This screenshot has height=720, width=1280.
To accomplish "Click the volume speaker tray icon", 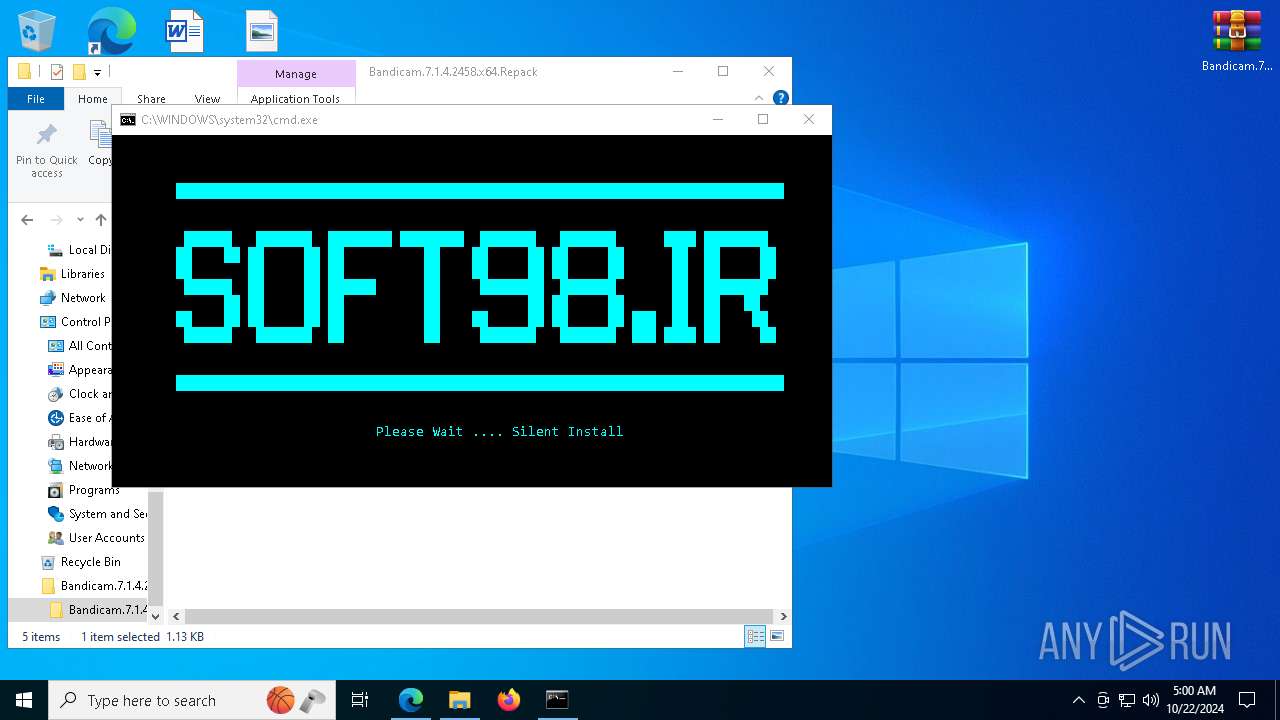I will click(1151, 700).
